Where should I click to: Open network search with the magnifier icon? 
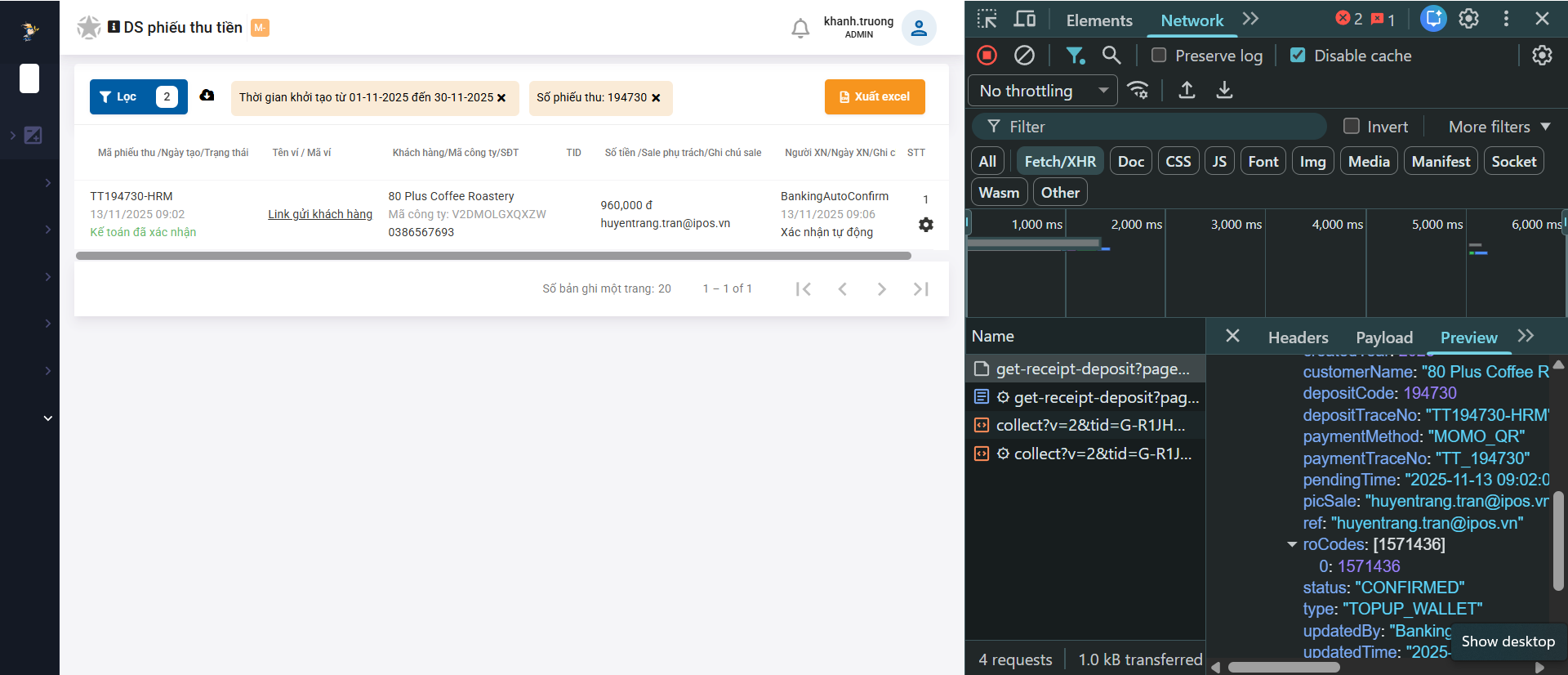(x=1111, y=55)
